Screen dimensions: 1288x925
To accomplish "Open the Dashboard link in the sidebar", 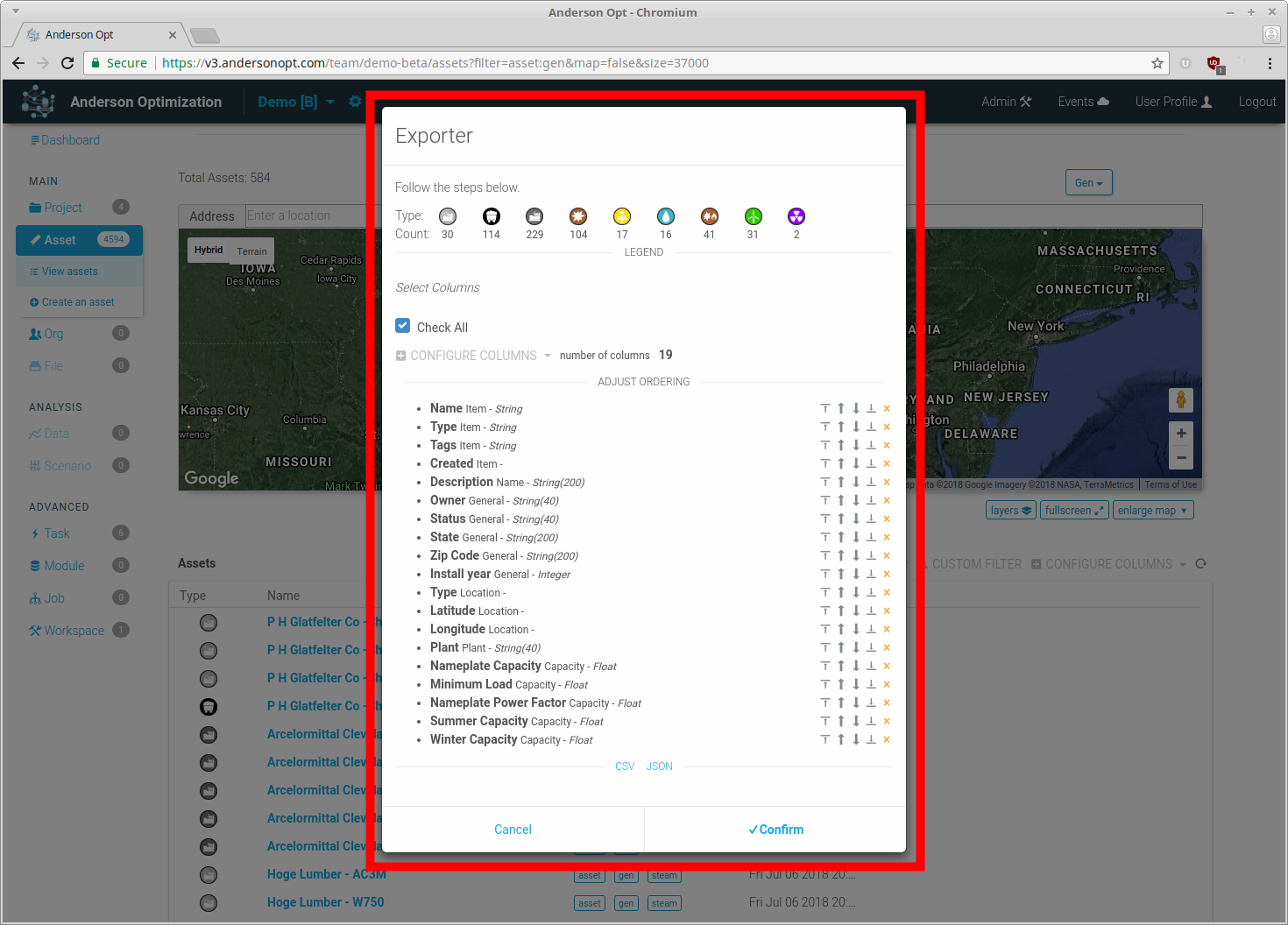I will [x=69, y=140].
